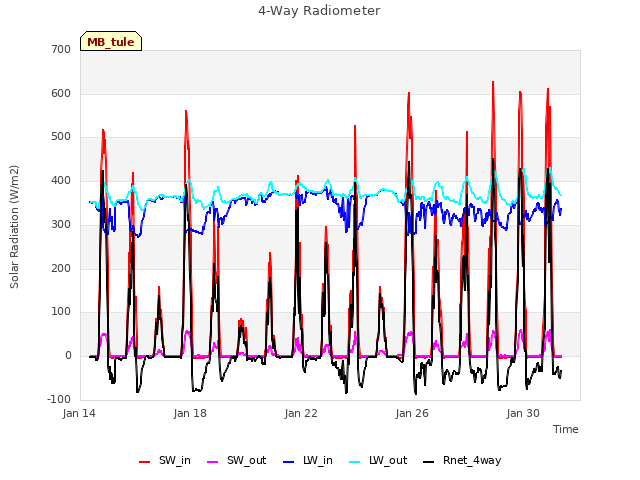This screenshot has width=640, height=480.
Task: Click the 500 y-axis tick label
Action: click(61, 137)
